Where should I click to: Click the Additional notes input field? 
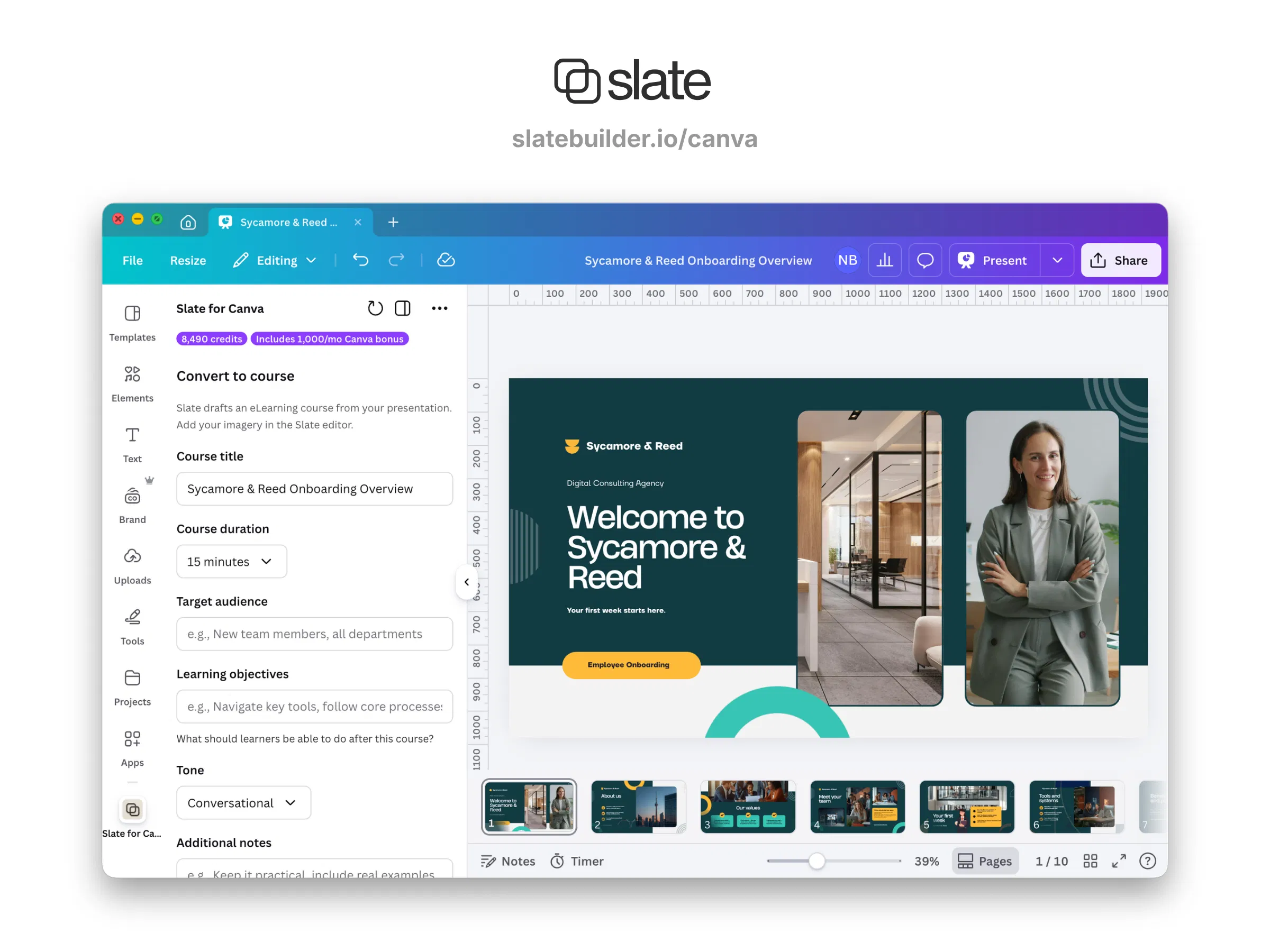point(314,868)
